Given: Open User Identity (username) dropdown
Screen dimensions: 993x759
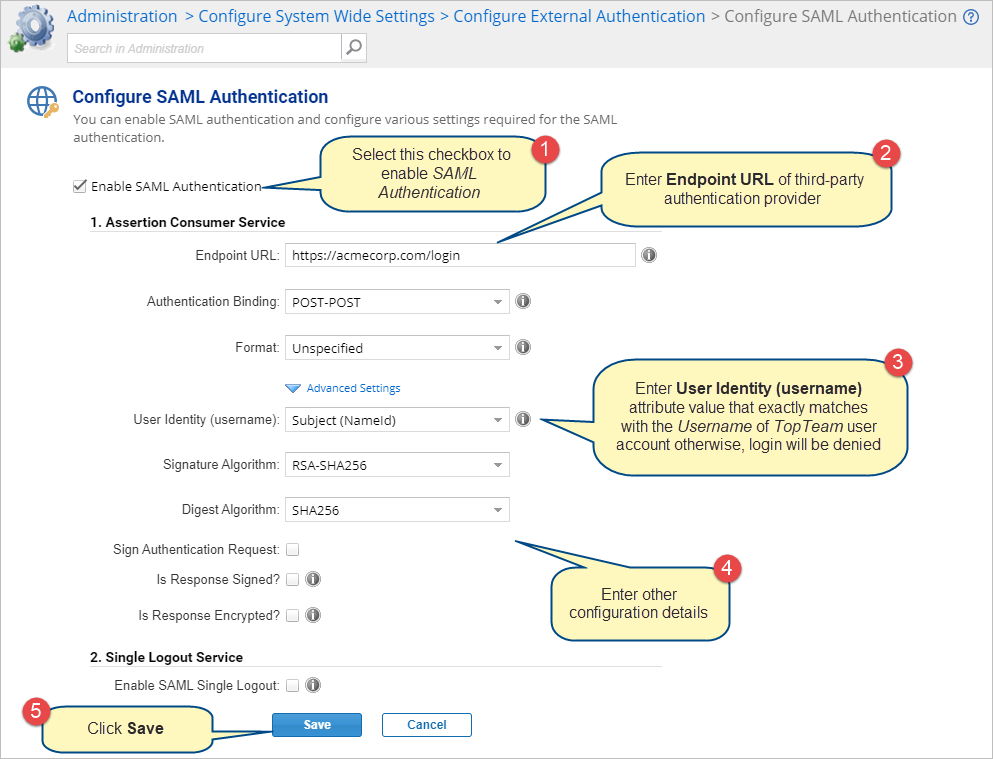Looking at the screenshot, I should click(397, 420).
